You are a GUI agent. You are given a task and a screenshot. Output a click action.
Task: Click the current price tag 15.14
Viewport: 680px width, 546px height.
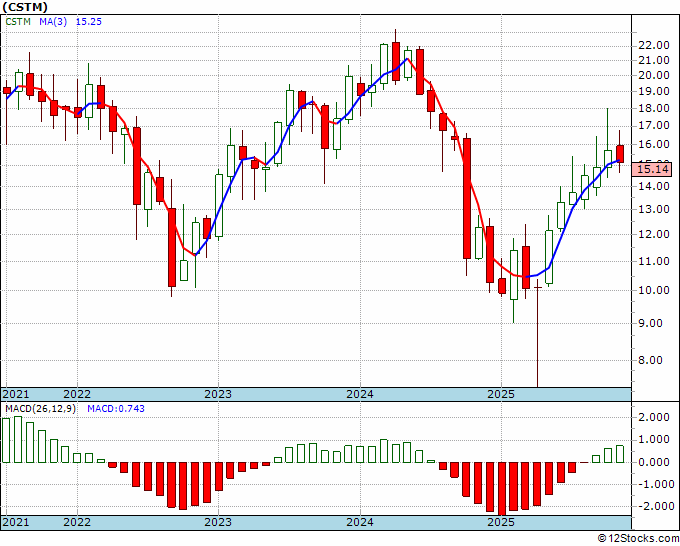pos(653,169)
